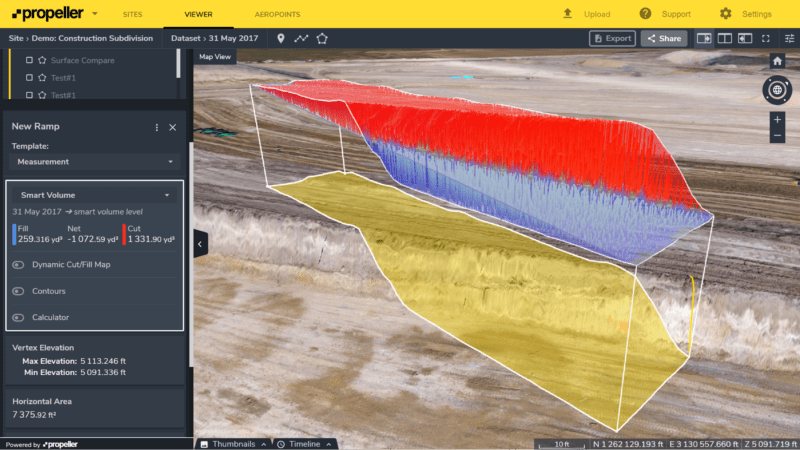This screenshot has width=800, height=450.
Task: Click the Propeller logo
Action: click(x=47, y=14)
